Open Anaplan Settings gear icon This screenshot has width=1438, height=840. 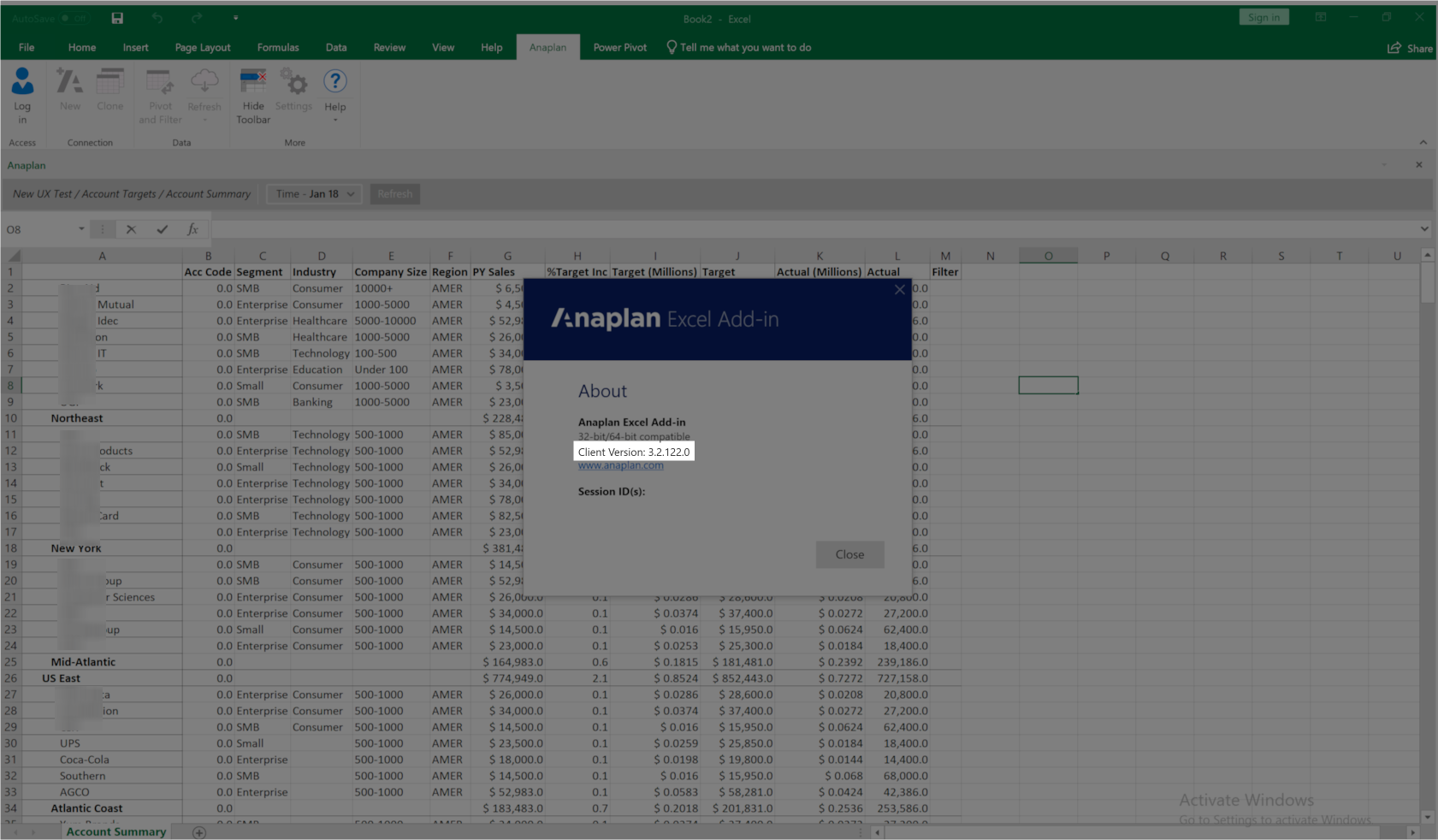293,82
